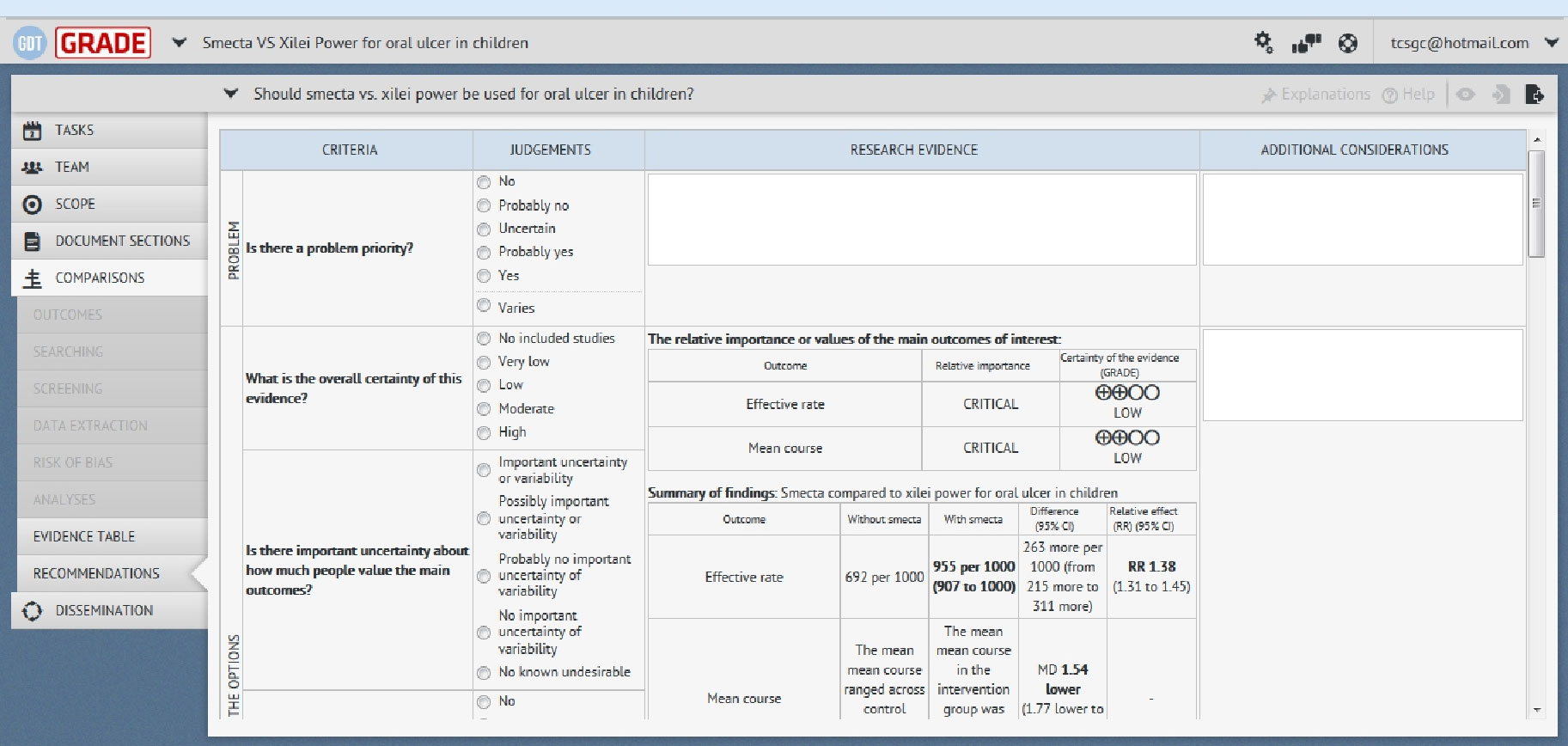Select 'Probably no important uncertainty' option
Screen dimensions: 1568x746
(x=484, y=576)
